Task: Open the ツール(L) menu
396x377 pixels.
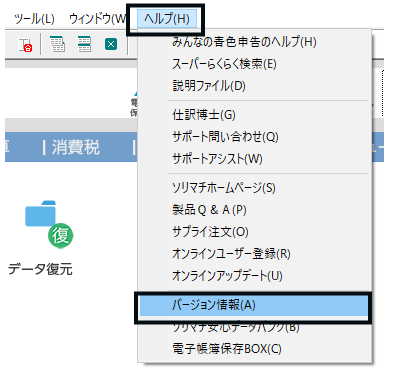Action: pos(34,19)
